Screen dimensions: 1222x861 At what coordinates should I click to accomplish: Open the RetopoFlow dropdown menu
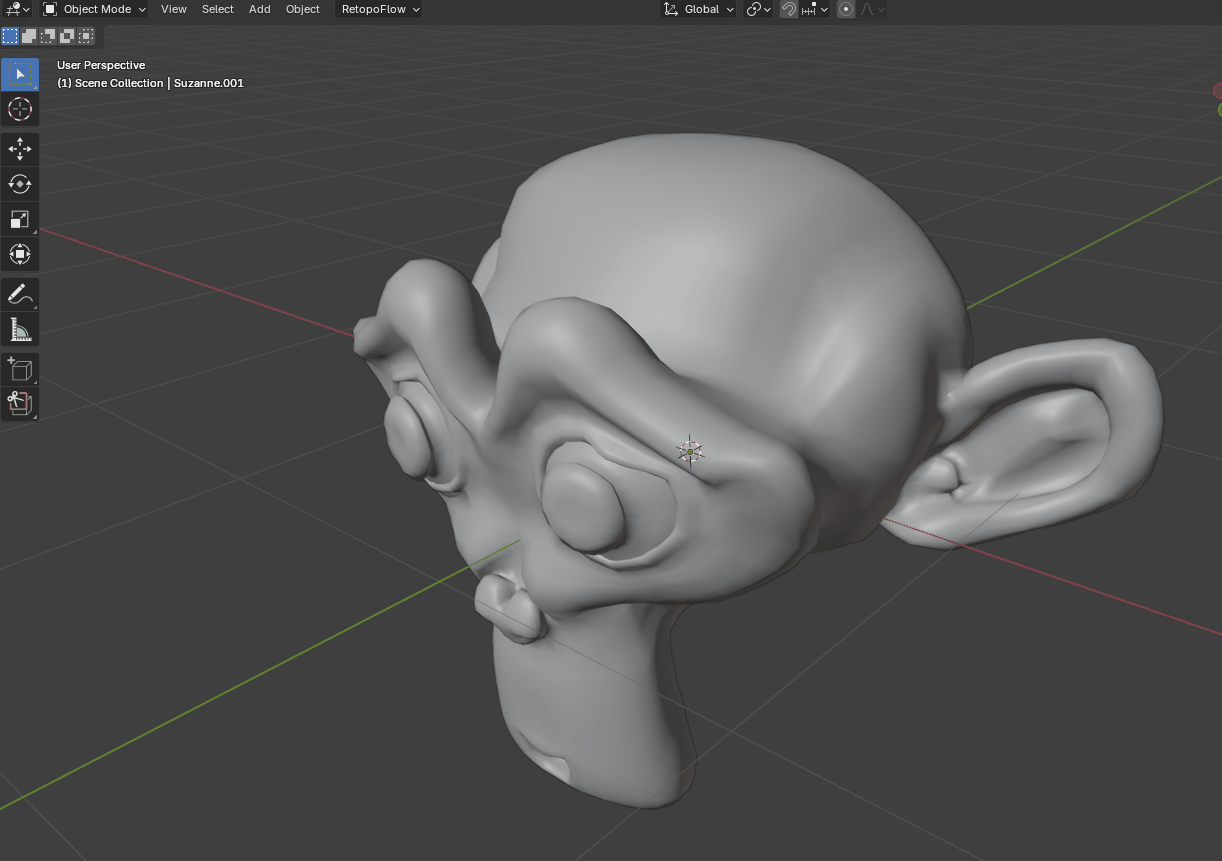(379, 9)
